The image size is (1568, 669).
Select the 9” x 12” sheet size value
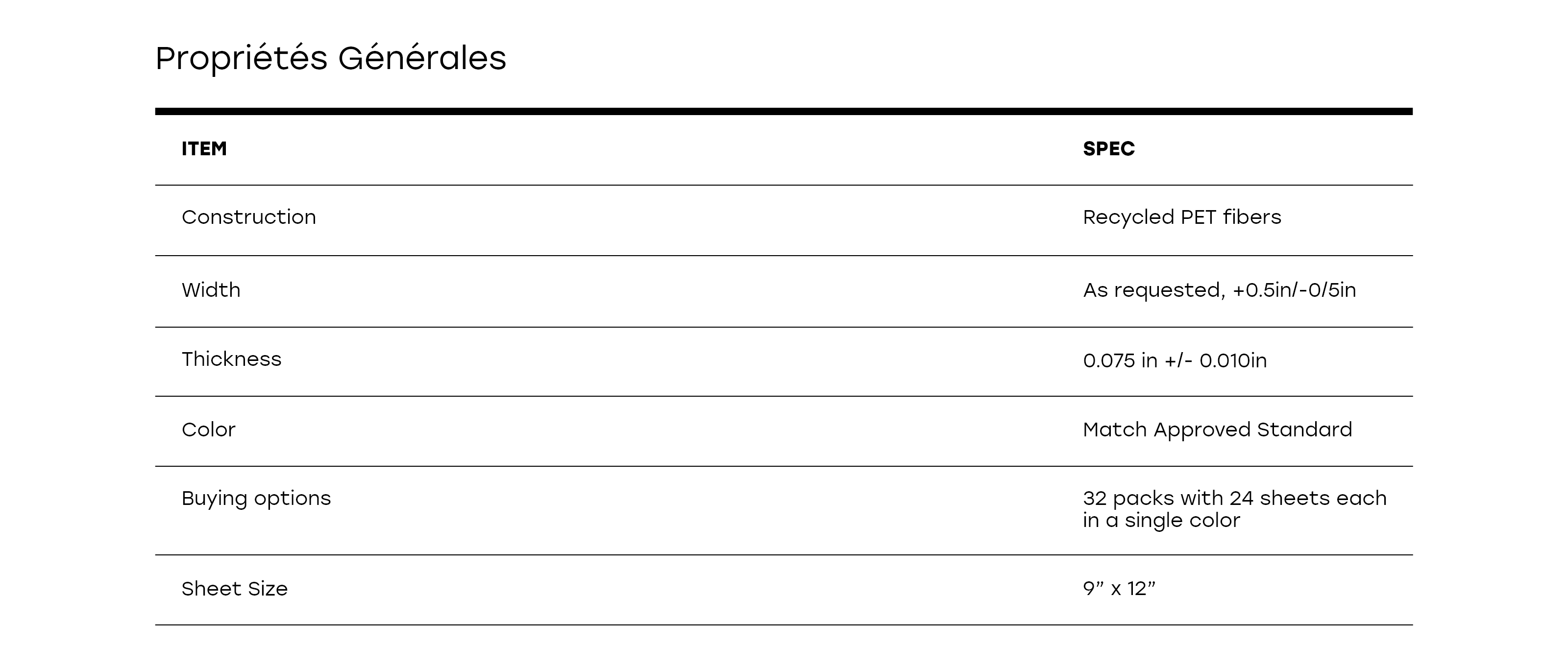(x=1119, y=589)
